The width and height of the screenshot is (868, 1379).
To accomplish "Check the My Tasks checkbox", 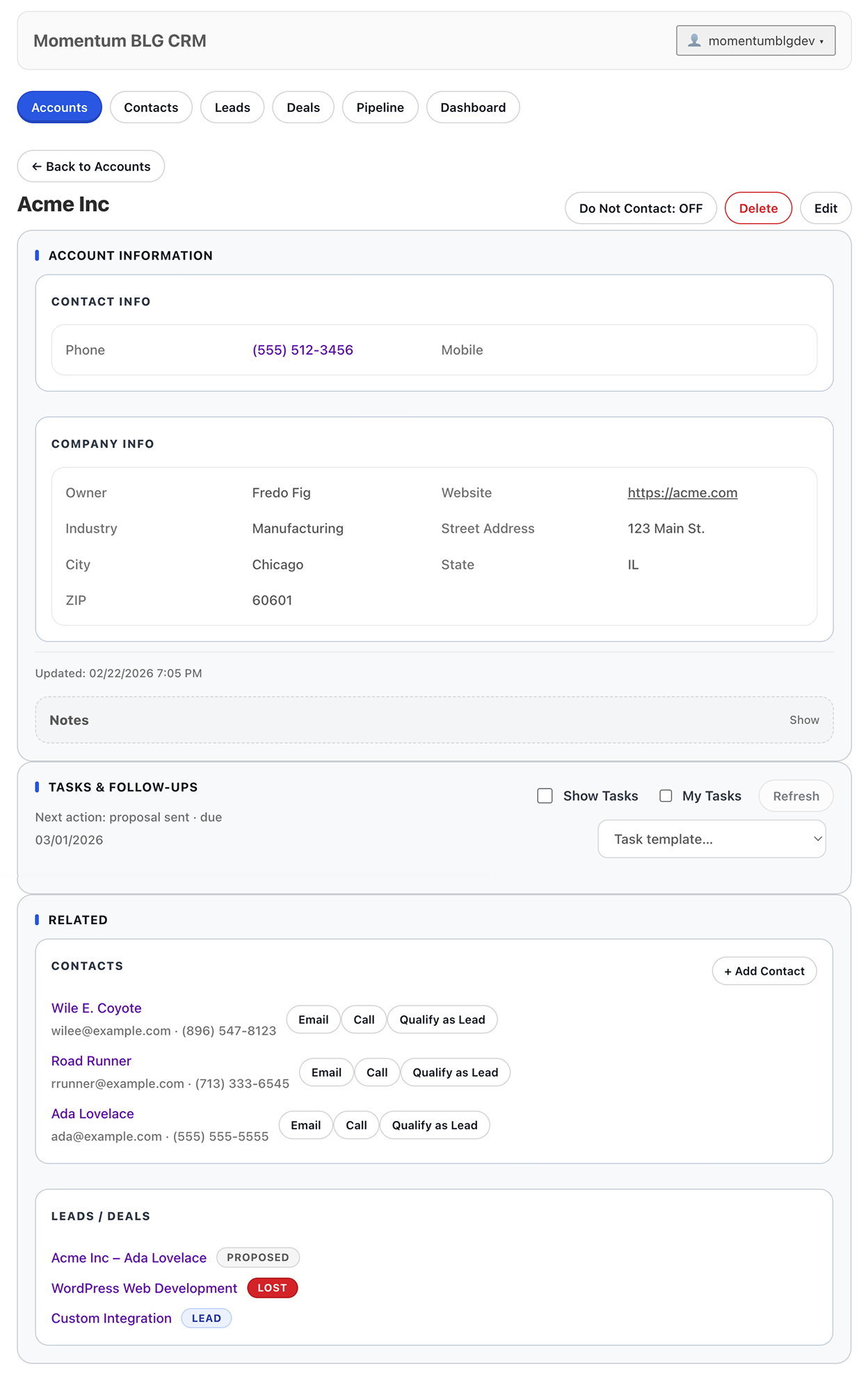I will point(666,796).
